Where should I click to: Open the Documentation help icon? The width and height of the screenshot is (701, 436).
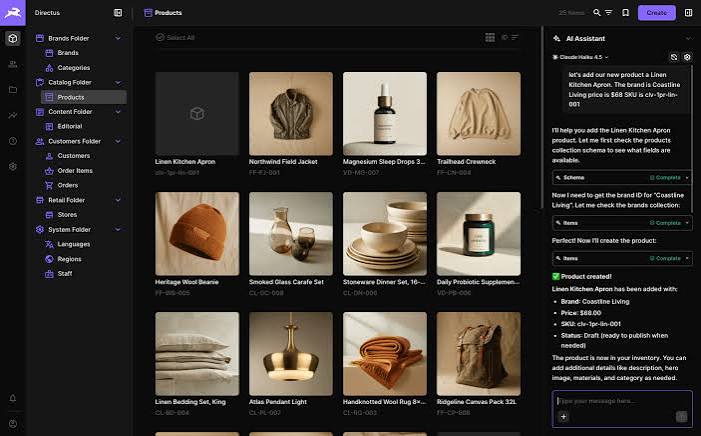click(13, 141)
